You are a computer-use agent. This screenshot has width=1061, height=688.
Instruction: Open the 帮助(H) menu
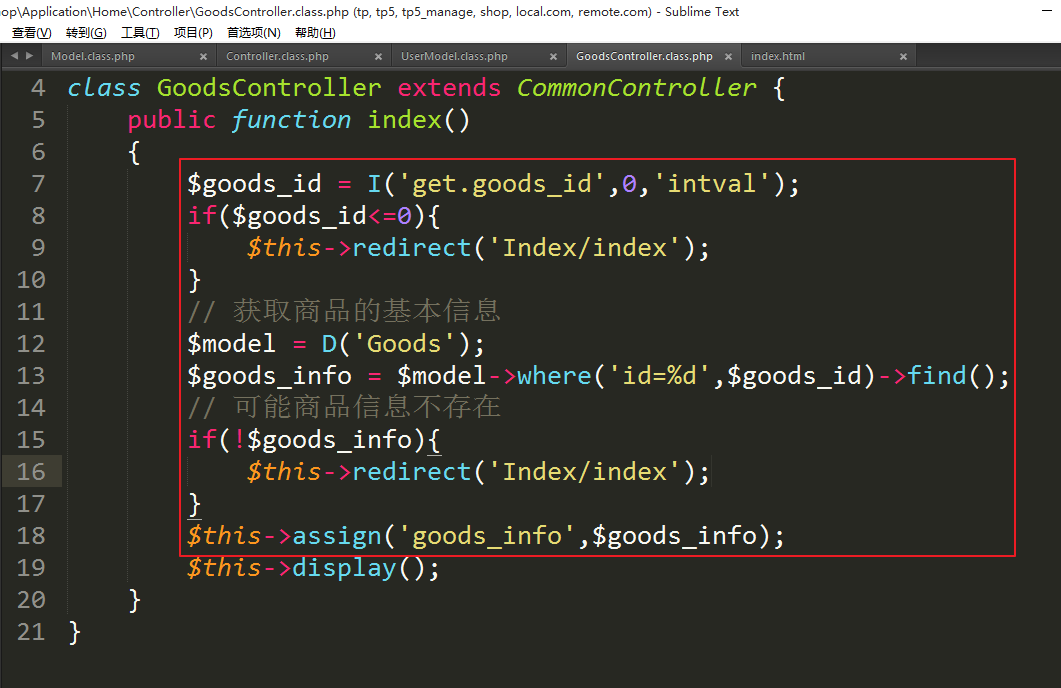(315, 33)
